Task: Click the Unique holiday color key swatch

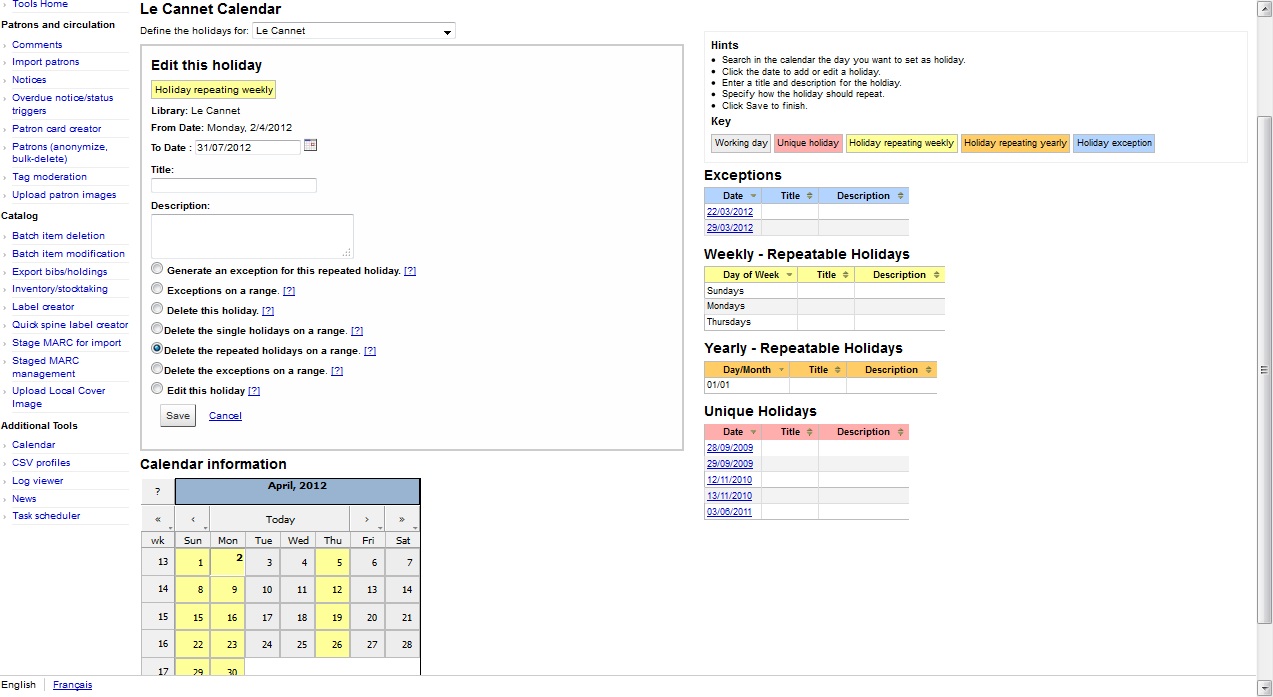Action: (807, 143)
